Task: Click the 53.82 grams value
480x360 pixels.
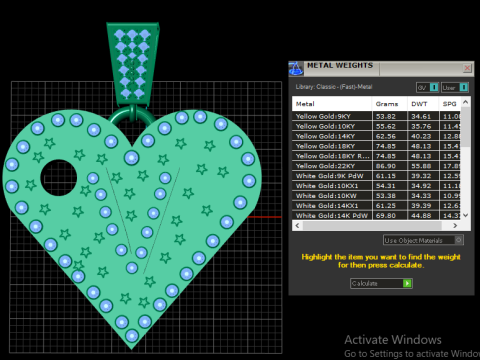Action: click(386, 117)
